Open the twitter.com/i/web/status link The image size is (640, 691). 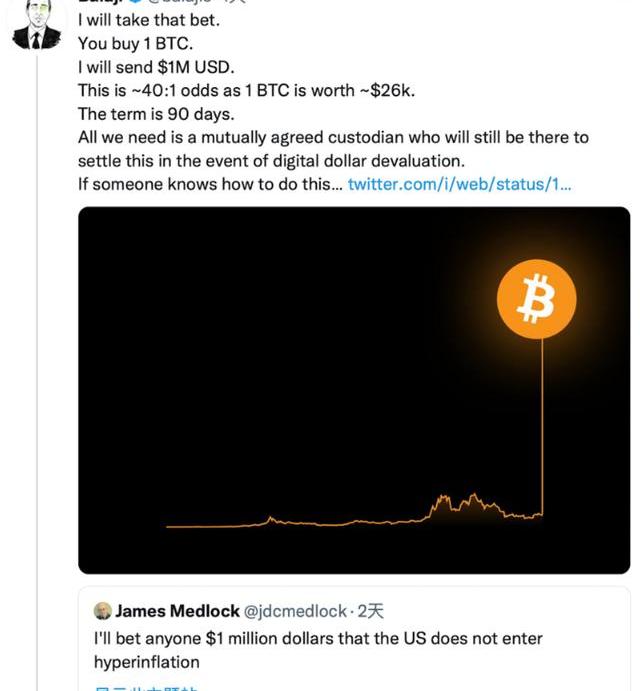(459, 184)
